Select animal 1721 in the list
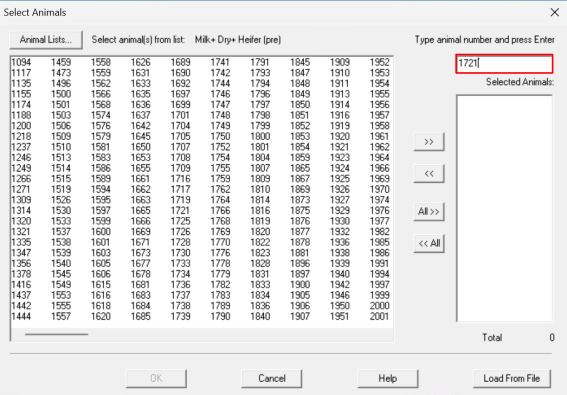 coord(180,211)
